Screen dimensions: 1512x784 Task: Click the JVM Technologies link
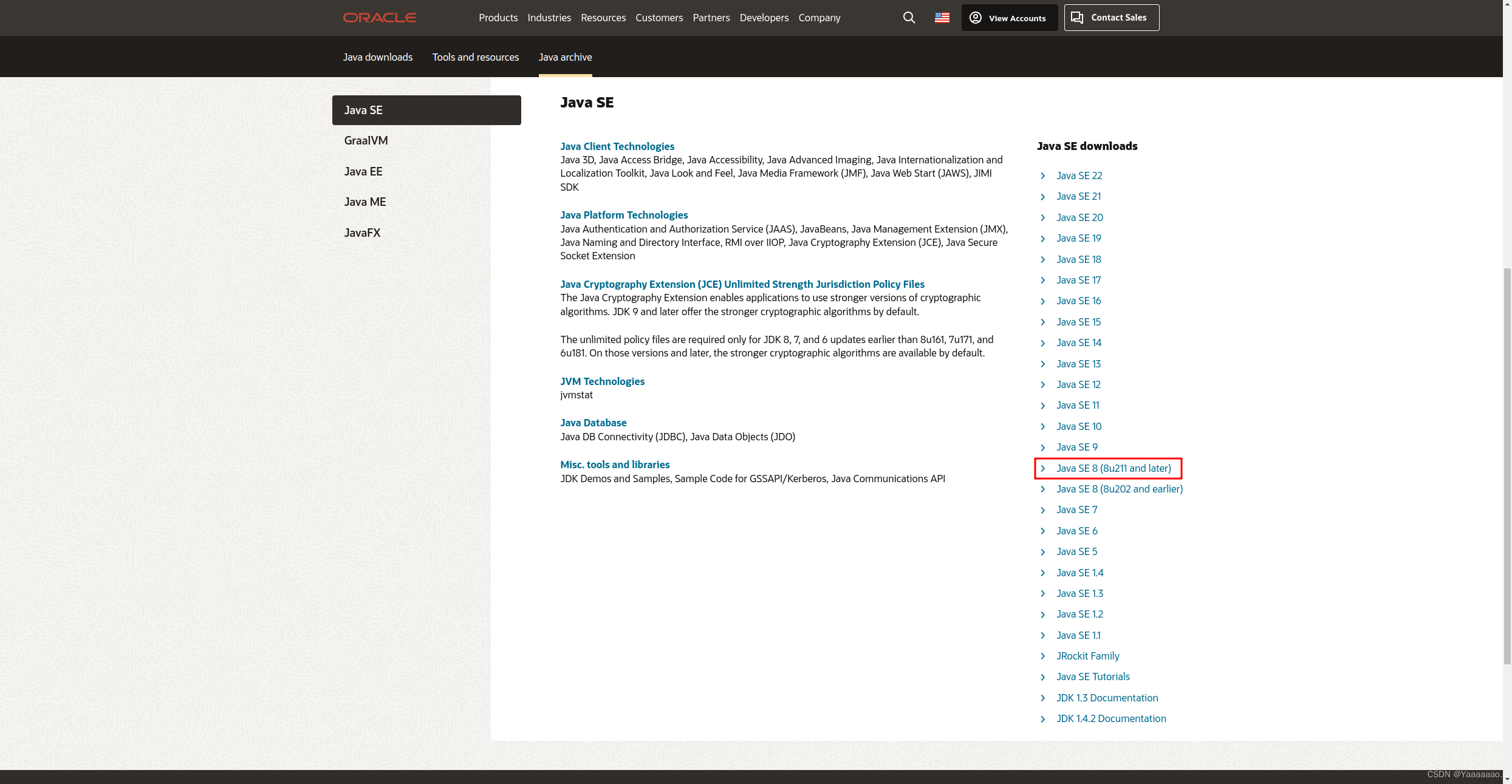click(x=601, y=381)
